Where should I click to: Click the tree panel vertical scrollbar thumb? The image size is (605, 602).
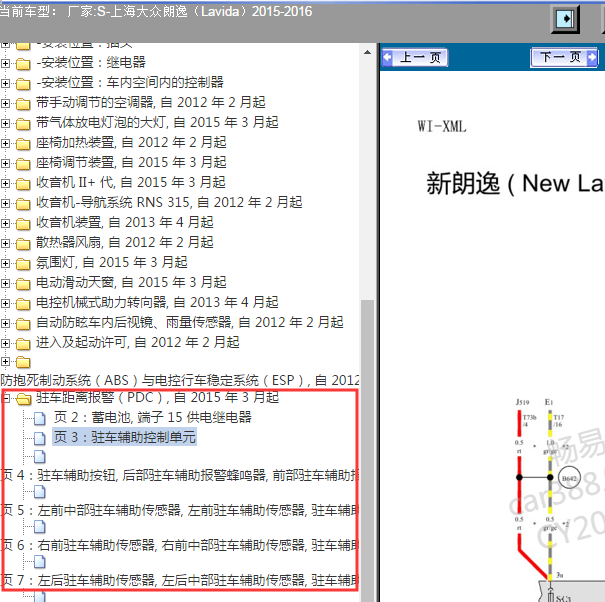coord(367,450)
